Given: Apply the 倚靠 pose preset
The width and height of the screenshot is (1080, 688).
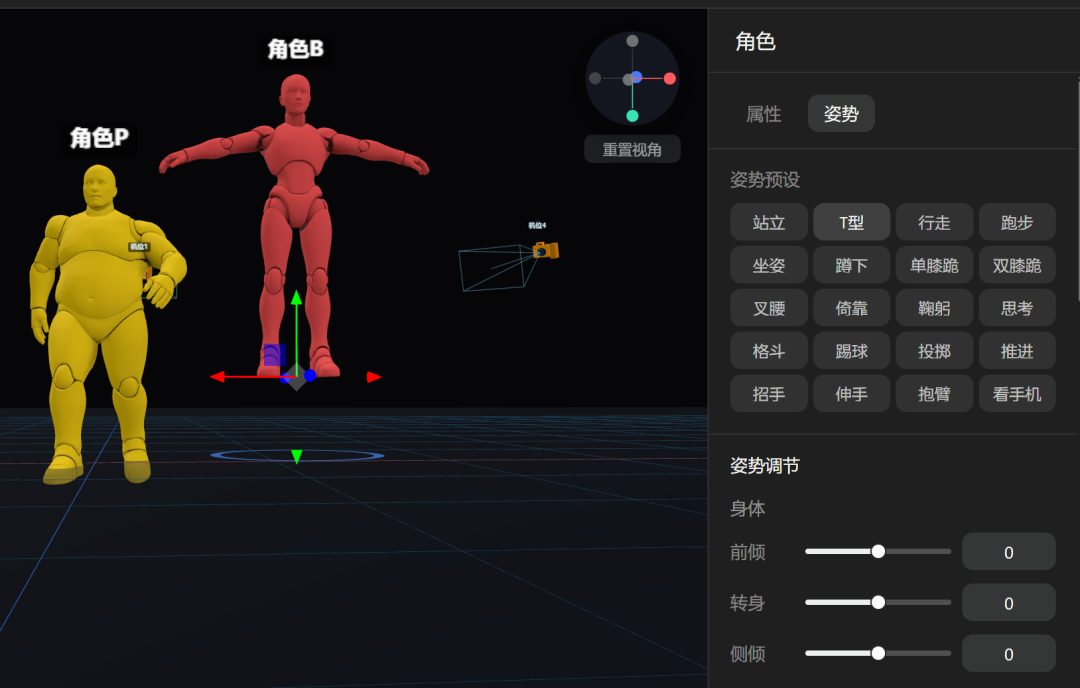Looking at the screenshot, I should [x=851, y=308].
